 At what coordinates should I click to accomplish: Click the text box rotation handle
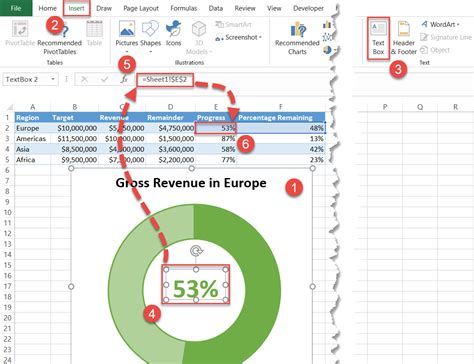[x=196, y=251]
